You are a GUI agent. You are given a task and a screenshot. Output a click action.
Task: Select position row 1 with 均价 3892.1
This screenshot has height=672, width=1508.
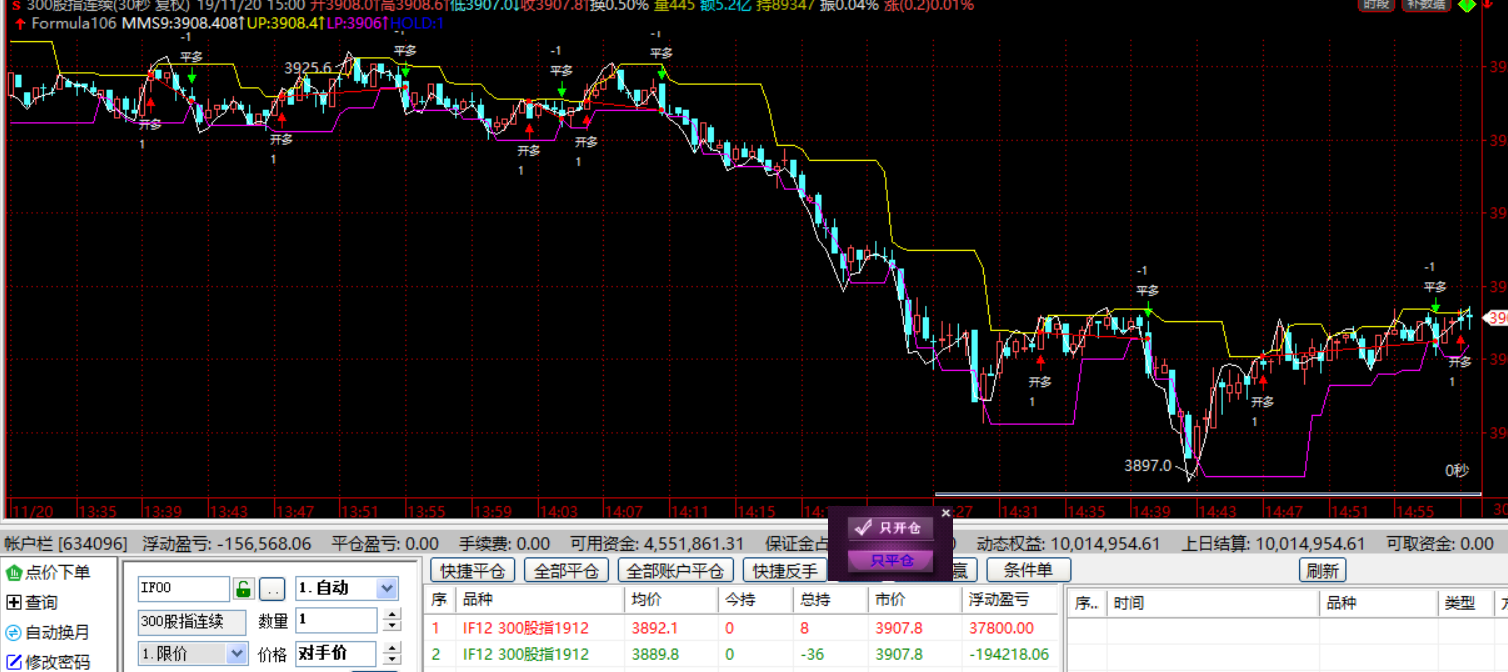[x=742, y=628]
